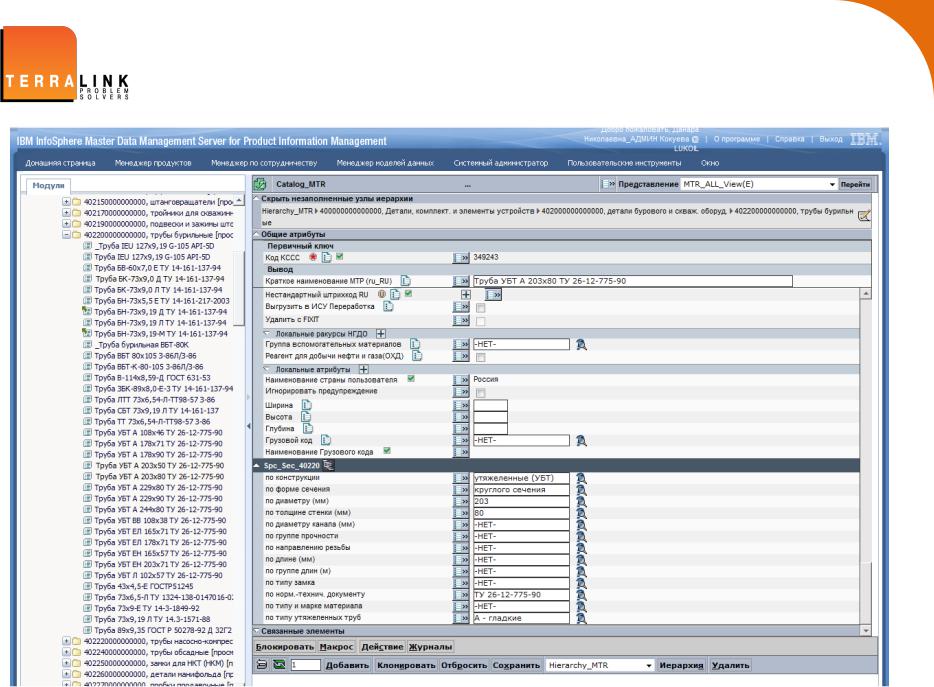Click the Сохранить button
The image size is (934, 687).
pyautogui.click(x=516, y=665)
